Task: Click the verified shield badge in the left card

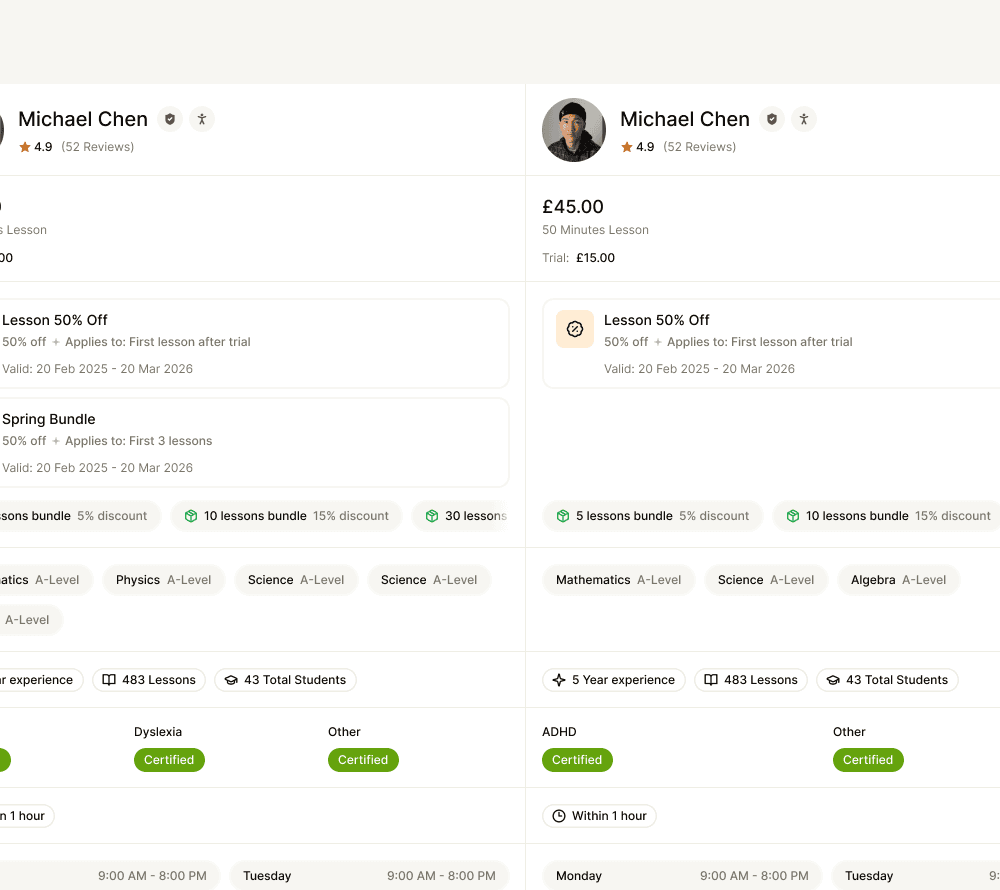Action: click(170, 119)
